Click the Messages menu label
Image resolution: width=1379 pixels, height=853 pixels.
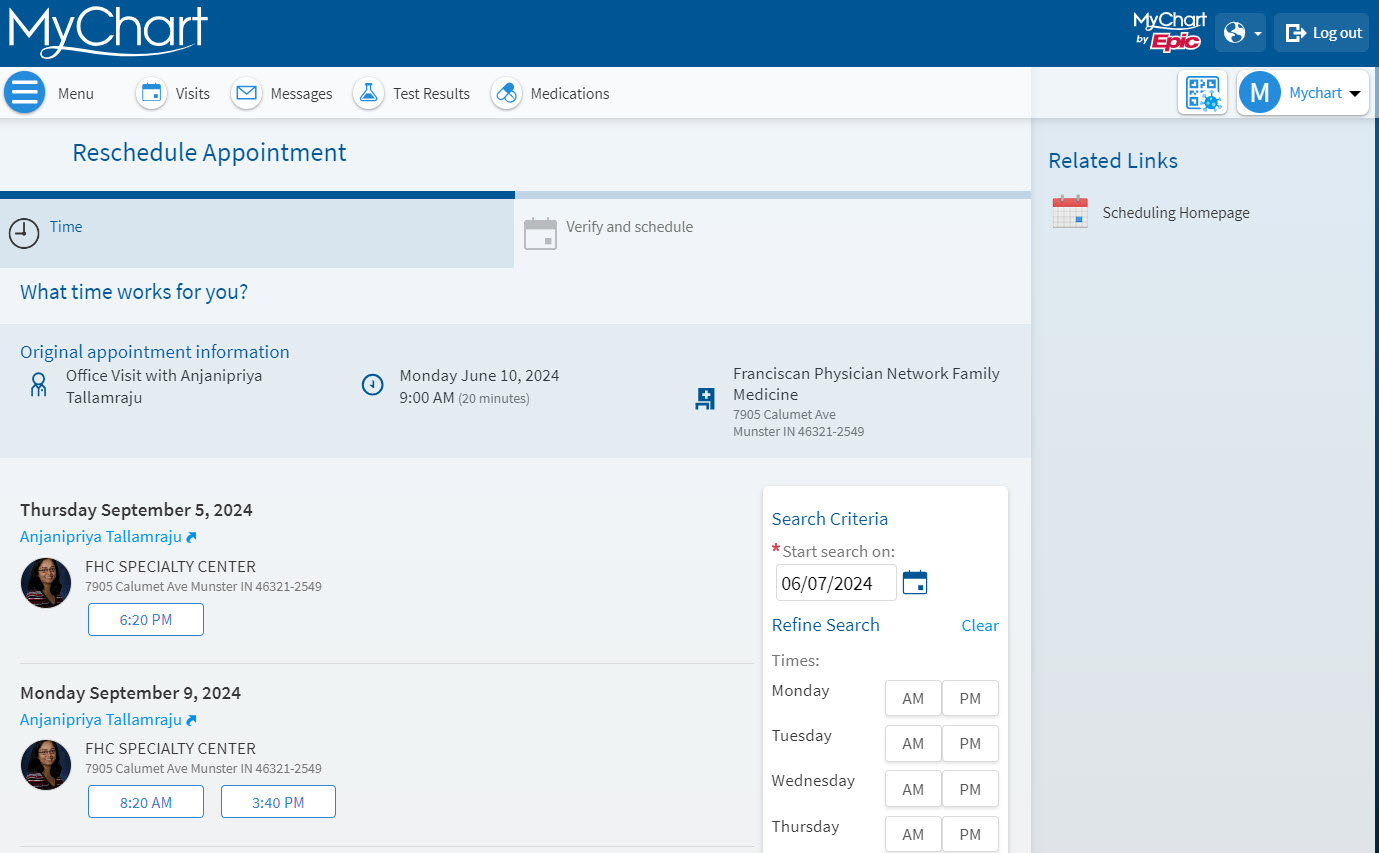point(301,93)
